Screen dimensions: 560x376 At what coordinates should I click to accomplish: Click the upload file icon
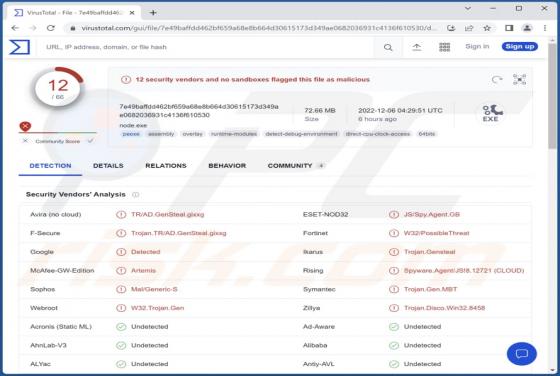coord(416,47)
